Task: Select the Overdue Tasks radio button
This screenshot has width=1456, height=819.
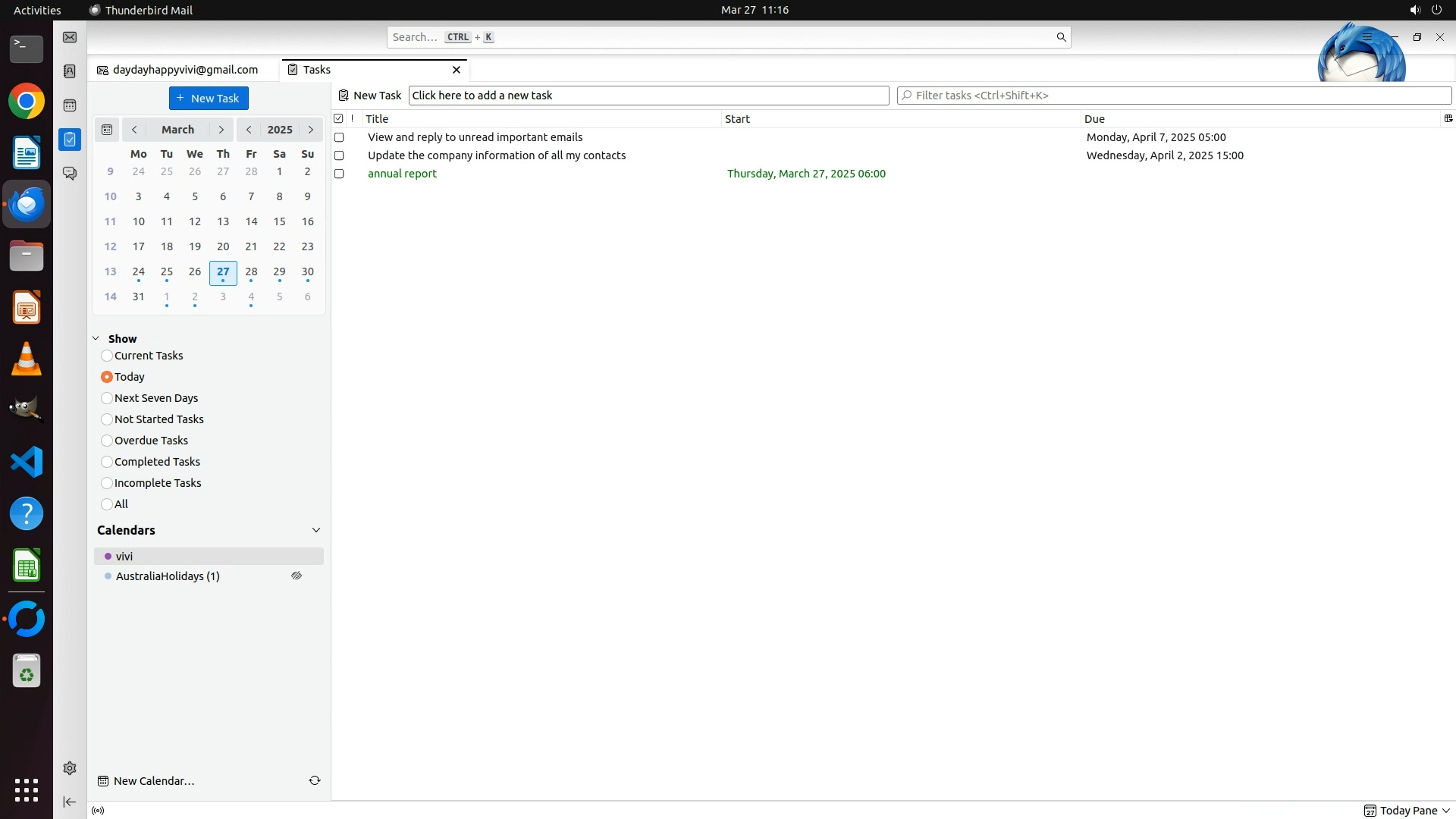Action: point(107,441)
